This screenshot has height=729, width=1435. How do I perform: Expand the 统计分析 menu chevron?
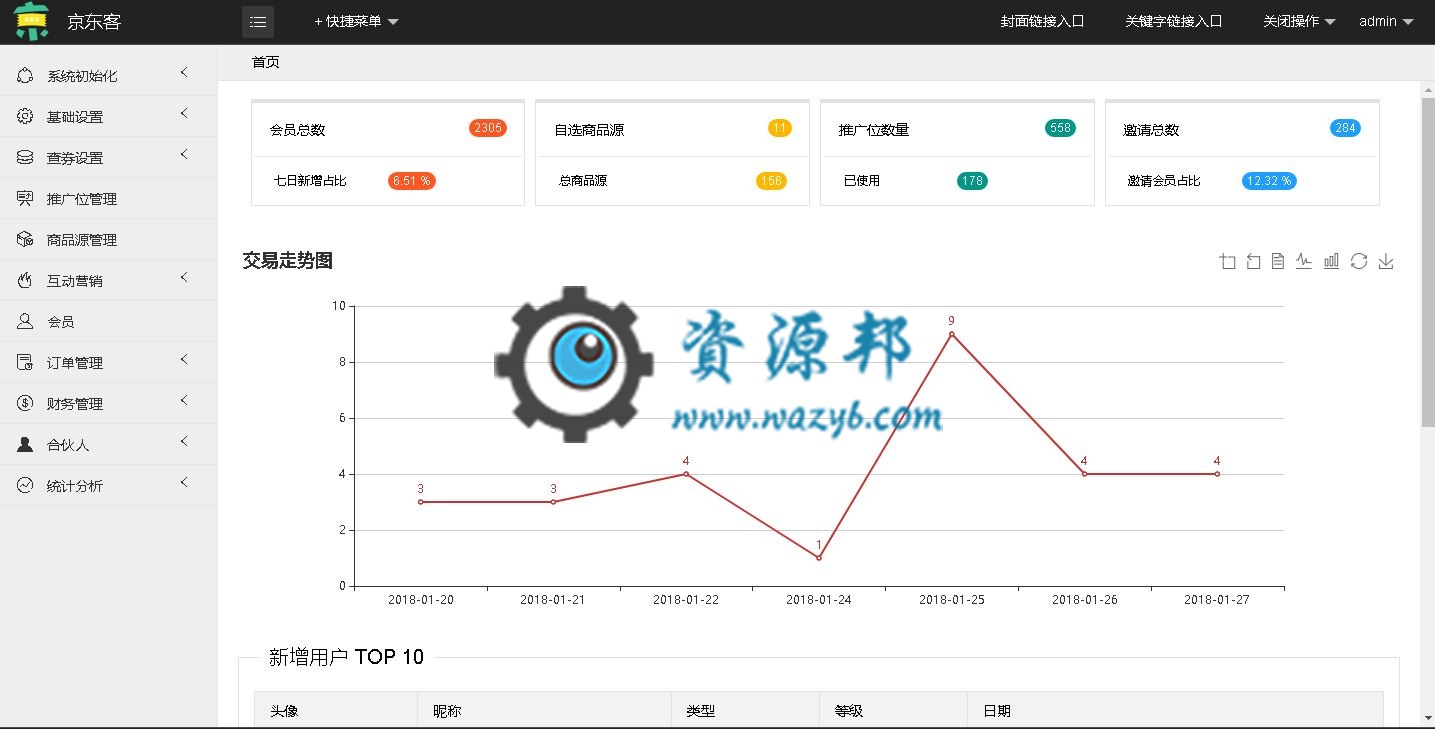click(184, 483)
